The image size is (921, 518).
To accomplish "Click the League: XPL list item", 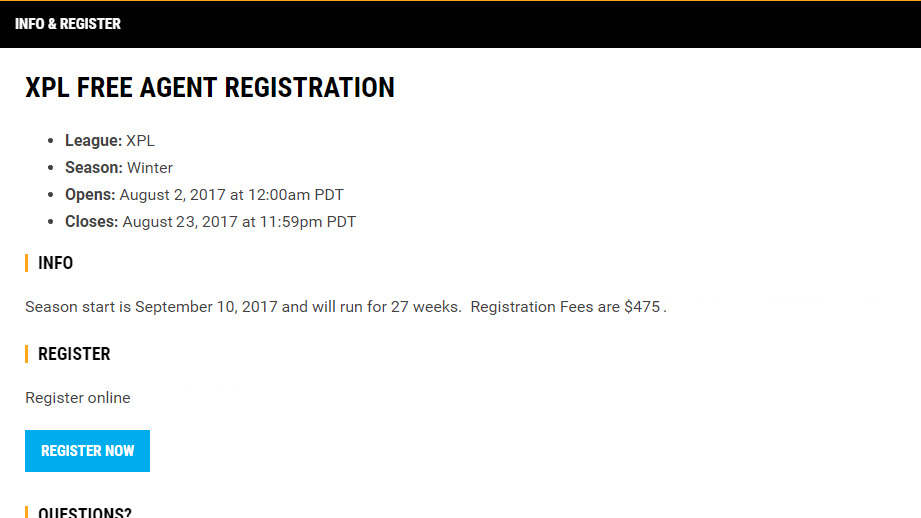I will (x=110, y=141).
